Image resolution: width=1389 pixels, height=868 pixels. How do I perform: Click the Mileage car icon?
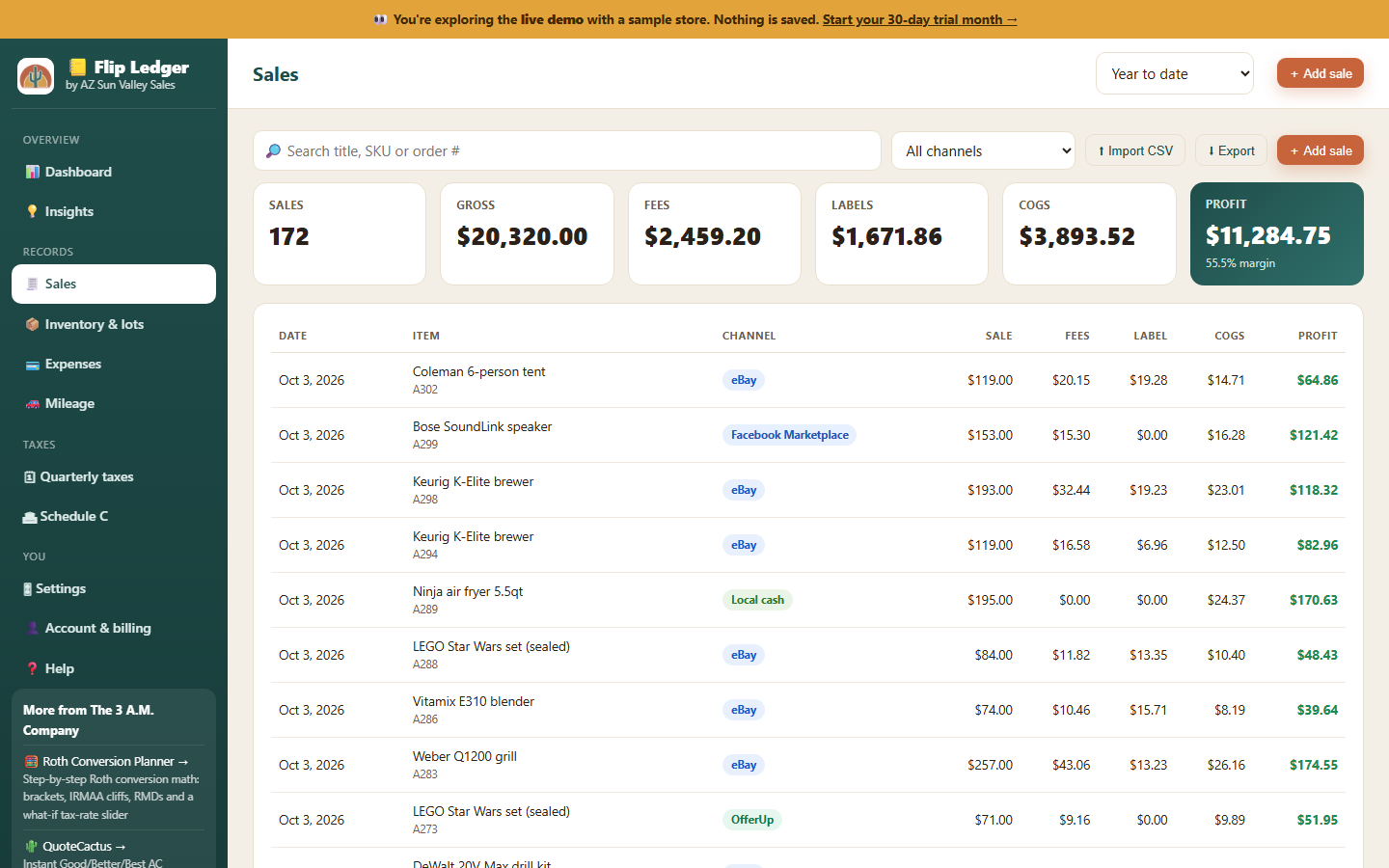point(33,403)
